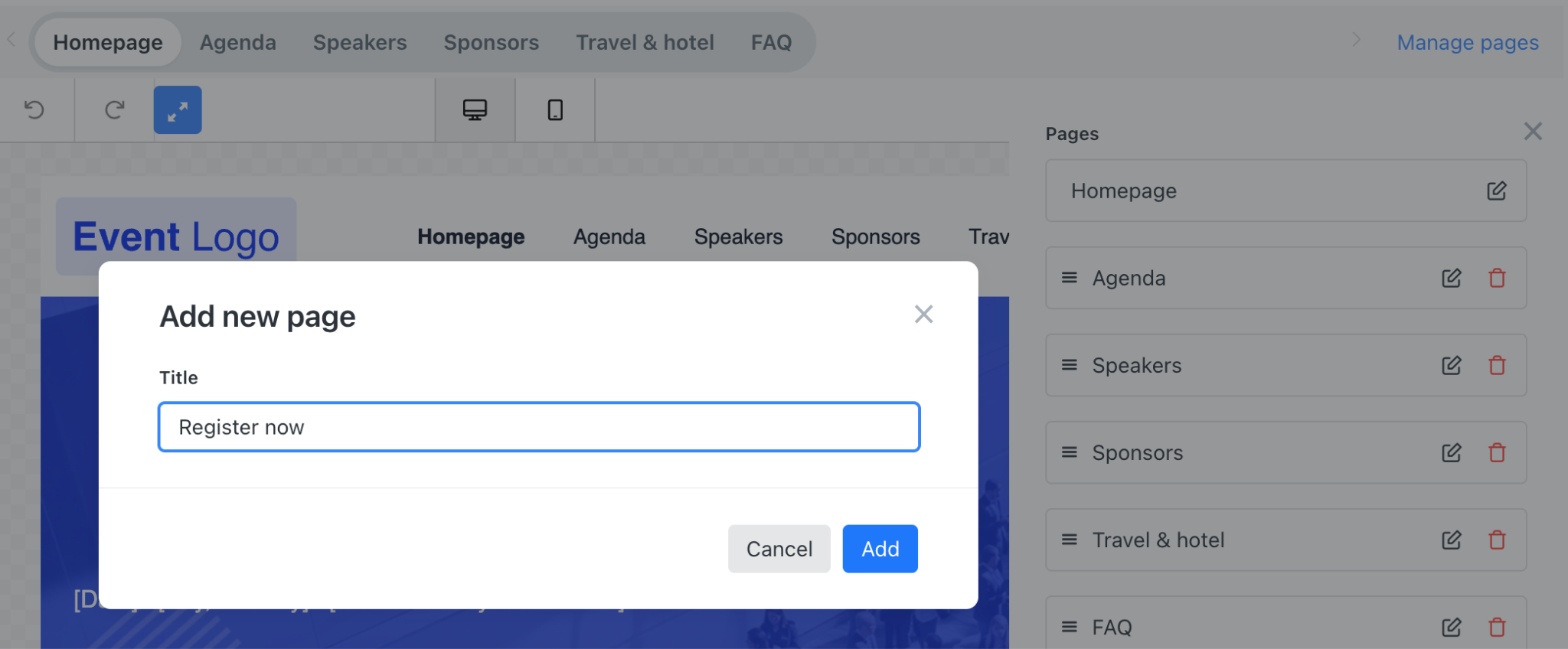
Task: Delete the Agenda page
Action: (x=1497, y=278)
